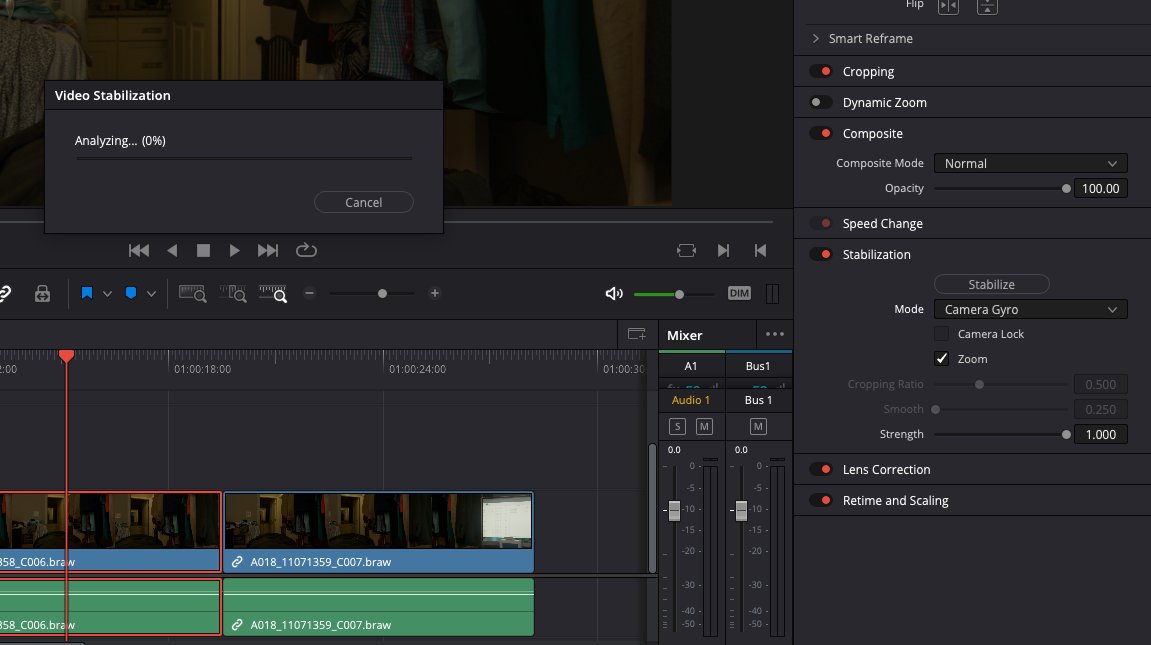Select the red-outlined C006.braw video clip
The width and height of the screenshot is (1151, 645).
(110, 532)
